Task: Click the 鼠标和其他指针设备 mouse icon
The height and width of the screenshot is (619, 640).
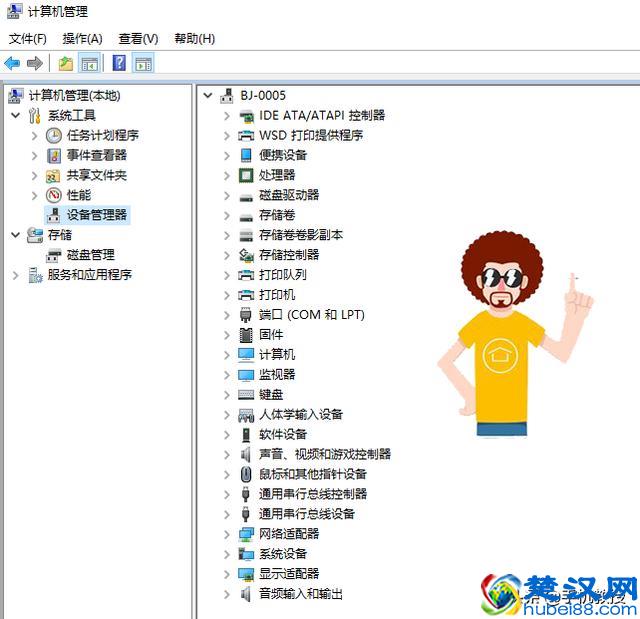Action: [246, 474]
